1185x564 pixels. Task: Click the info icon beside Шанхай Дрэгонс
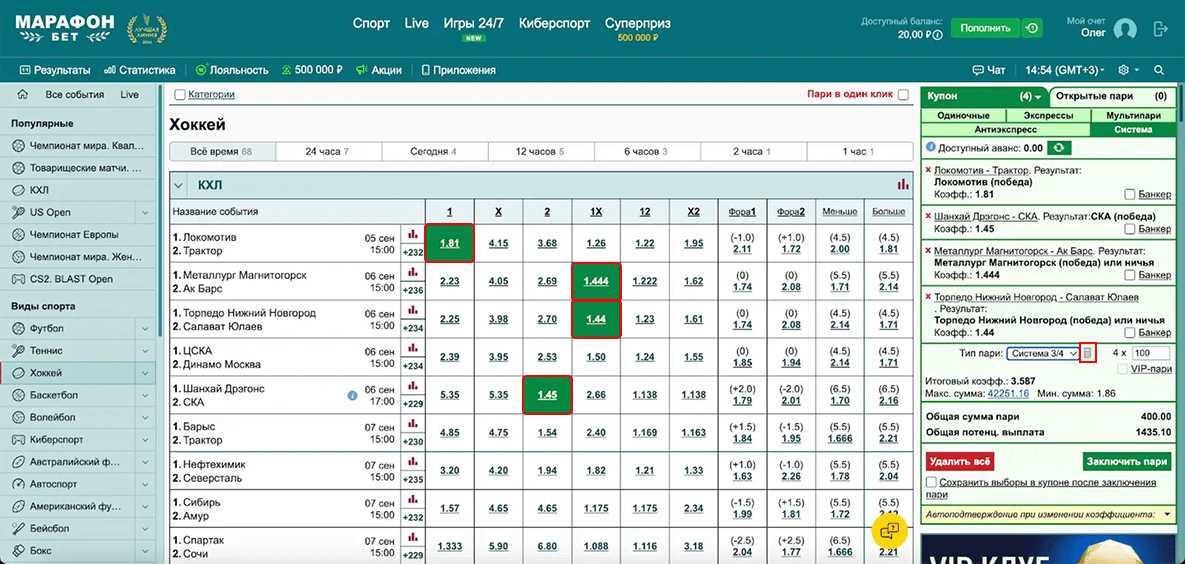(352, 395)
